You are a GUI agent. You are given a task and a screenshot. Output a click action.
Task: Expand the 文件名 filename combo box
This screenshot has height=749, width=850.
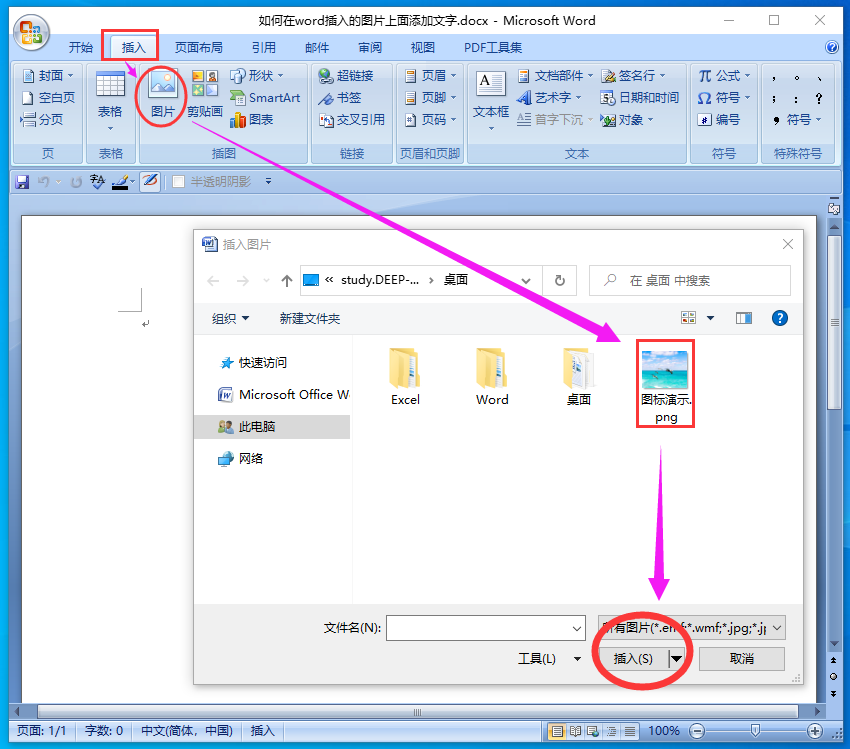[x=577, y=628]
